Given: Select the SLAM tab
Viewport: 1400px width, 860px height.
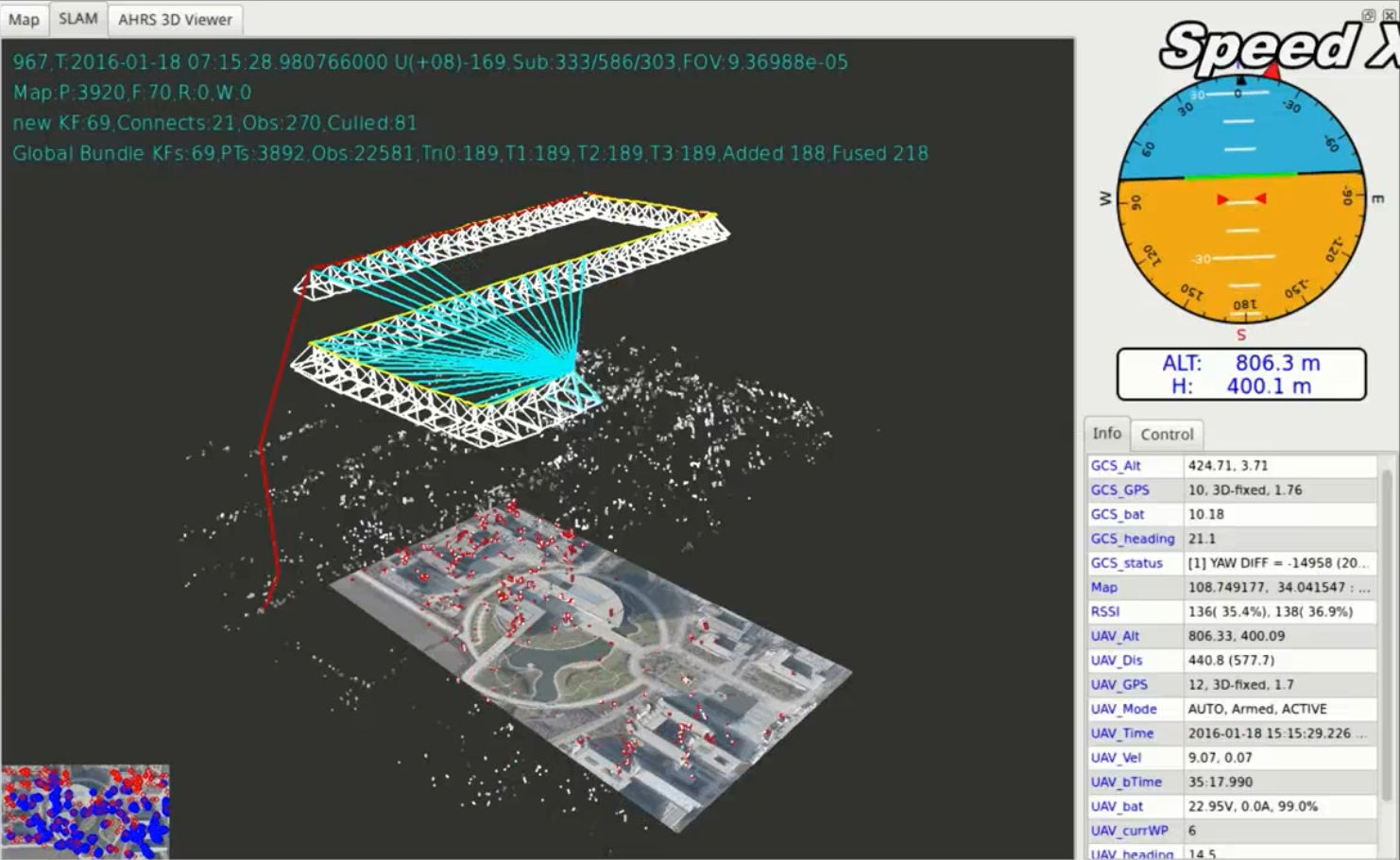Looking at the screenshot, I should 77,19.
